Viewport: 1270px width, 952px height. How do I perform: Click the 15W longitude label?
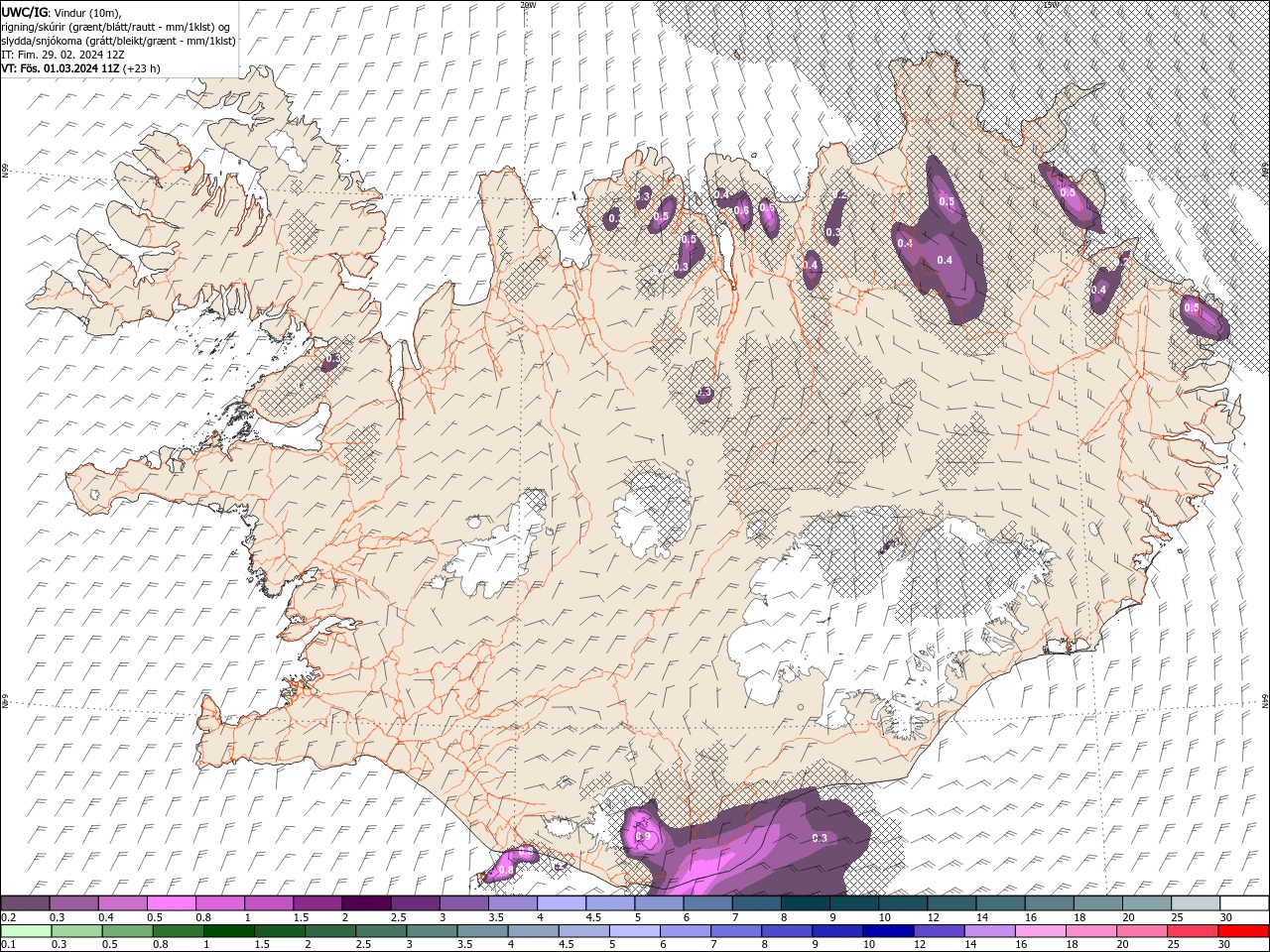1051,5
